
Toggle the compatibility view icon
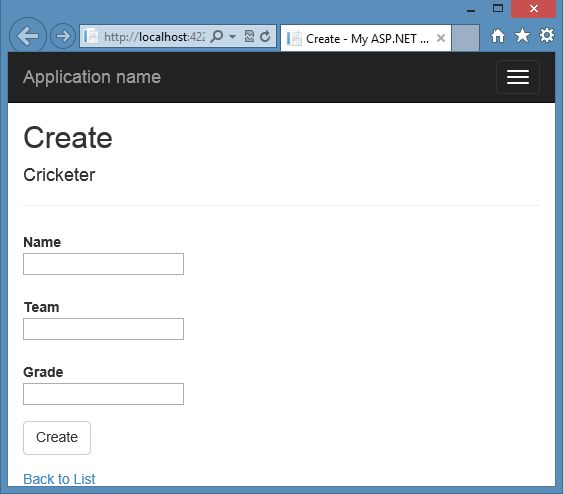[249, 36]
